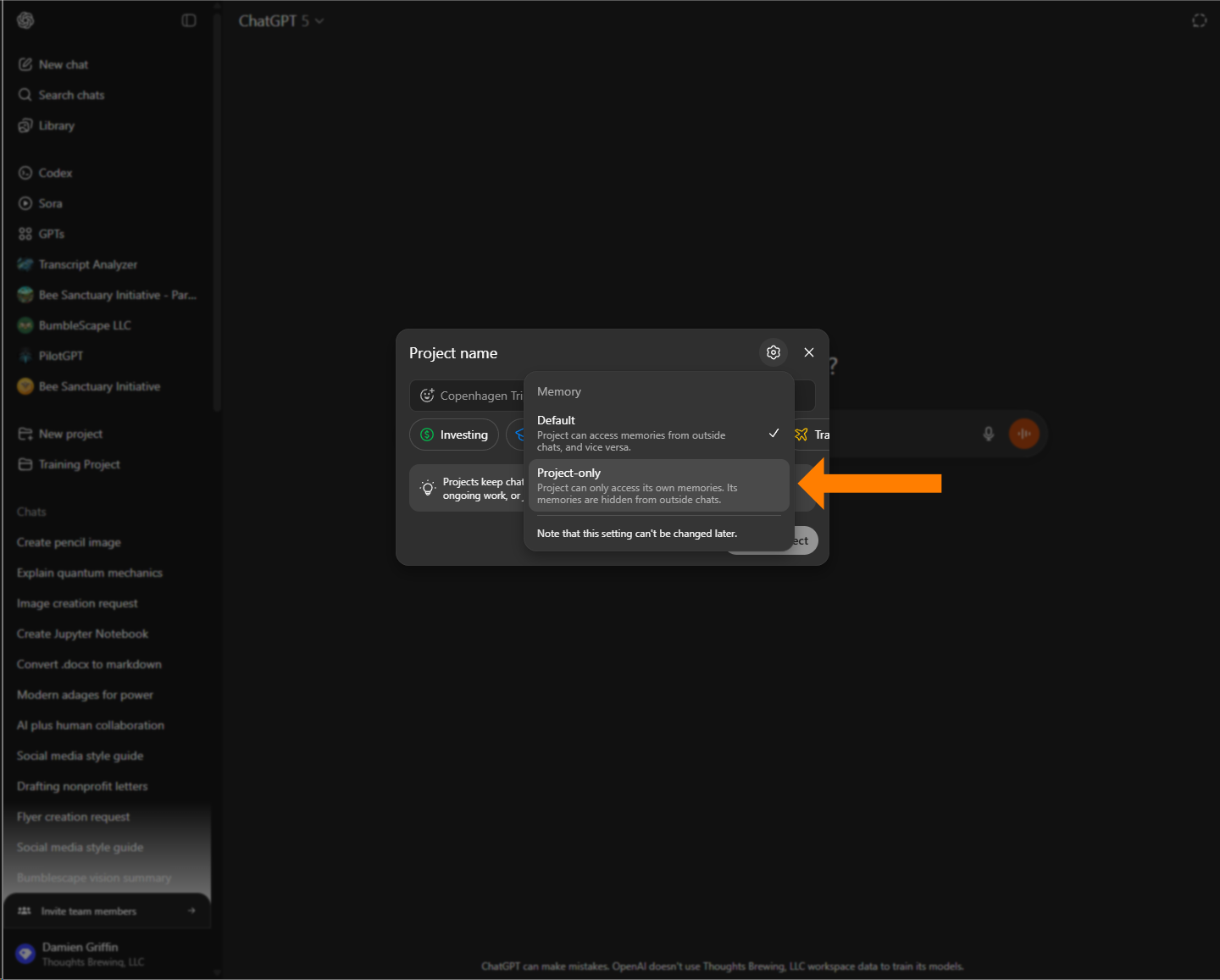Viewport: 1220px width, 980px height.
Task: Open the Explain quantum mechanics chat
Action: coord(90,573)
